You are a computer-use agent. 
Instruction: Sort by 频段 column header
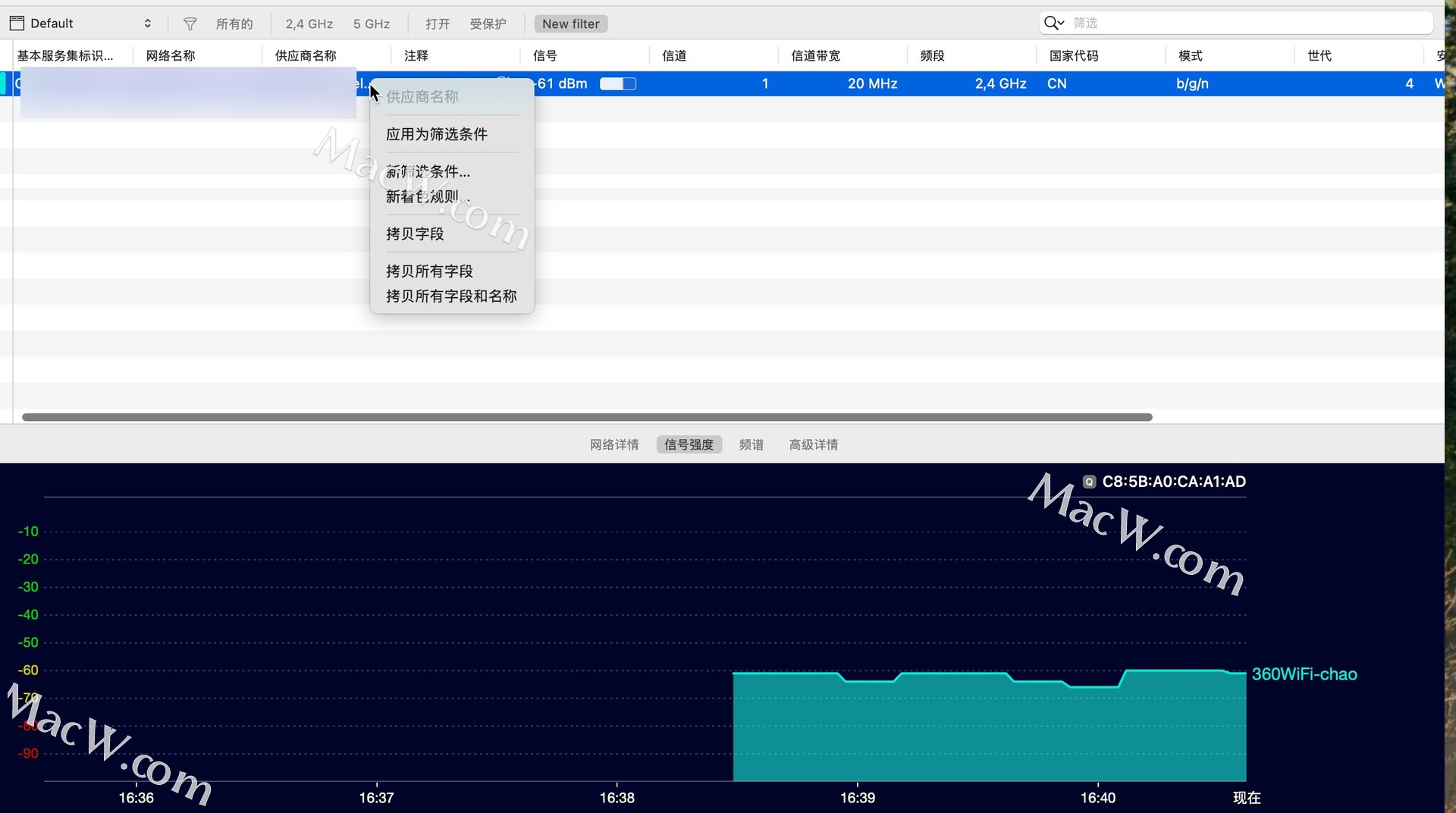click(x=932, y=55)
